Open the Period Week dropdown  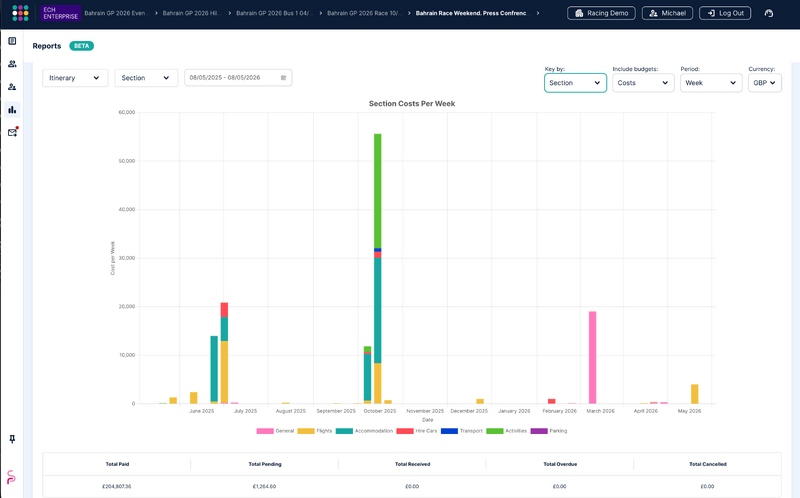tap(711, 83)
